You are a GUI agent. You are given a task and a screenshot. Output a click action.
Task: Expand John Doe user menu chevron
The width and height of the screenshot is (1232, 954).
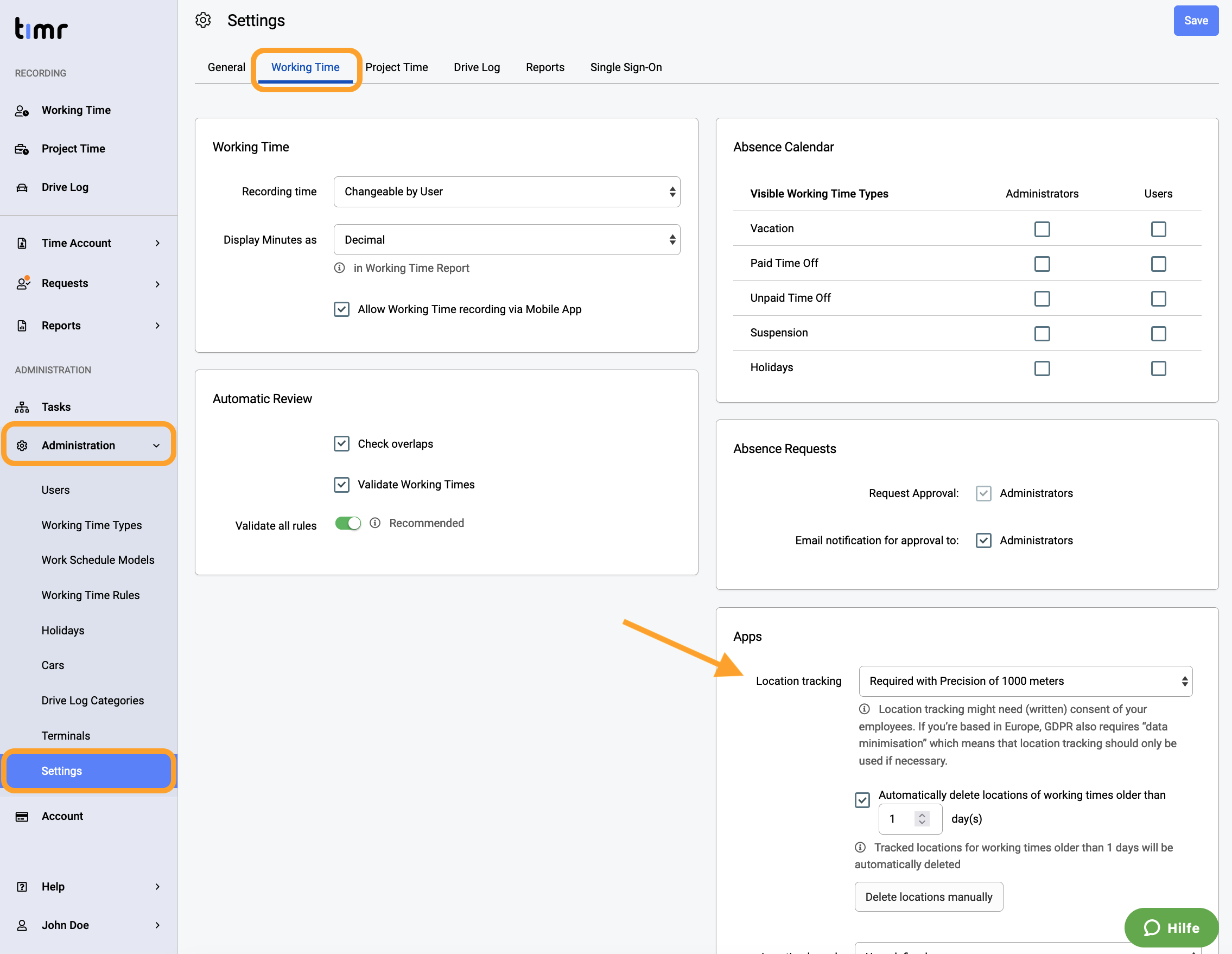tap(157, 925)
